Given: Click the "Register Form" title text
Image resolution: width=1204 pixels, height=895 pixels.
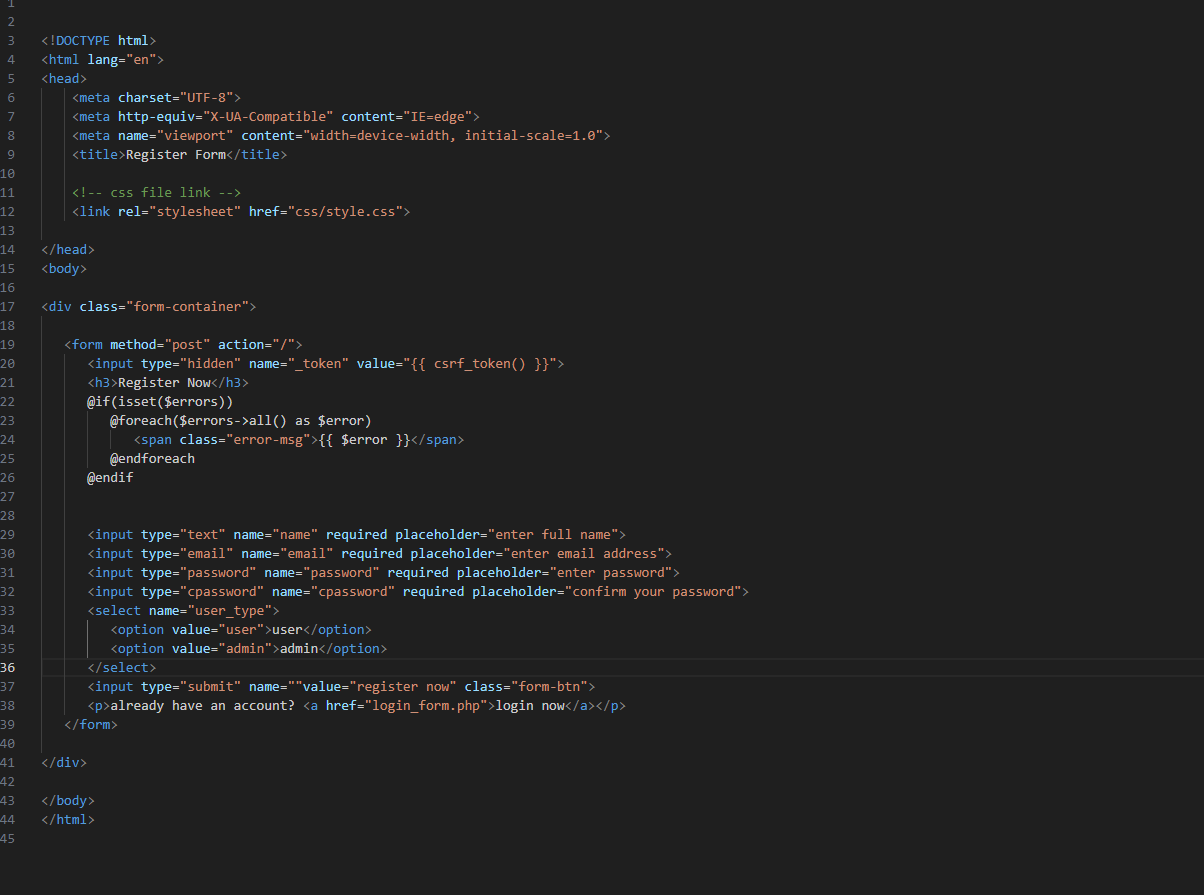Looking at the screenshot, I should (176, 155).
